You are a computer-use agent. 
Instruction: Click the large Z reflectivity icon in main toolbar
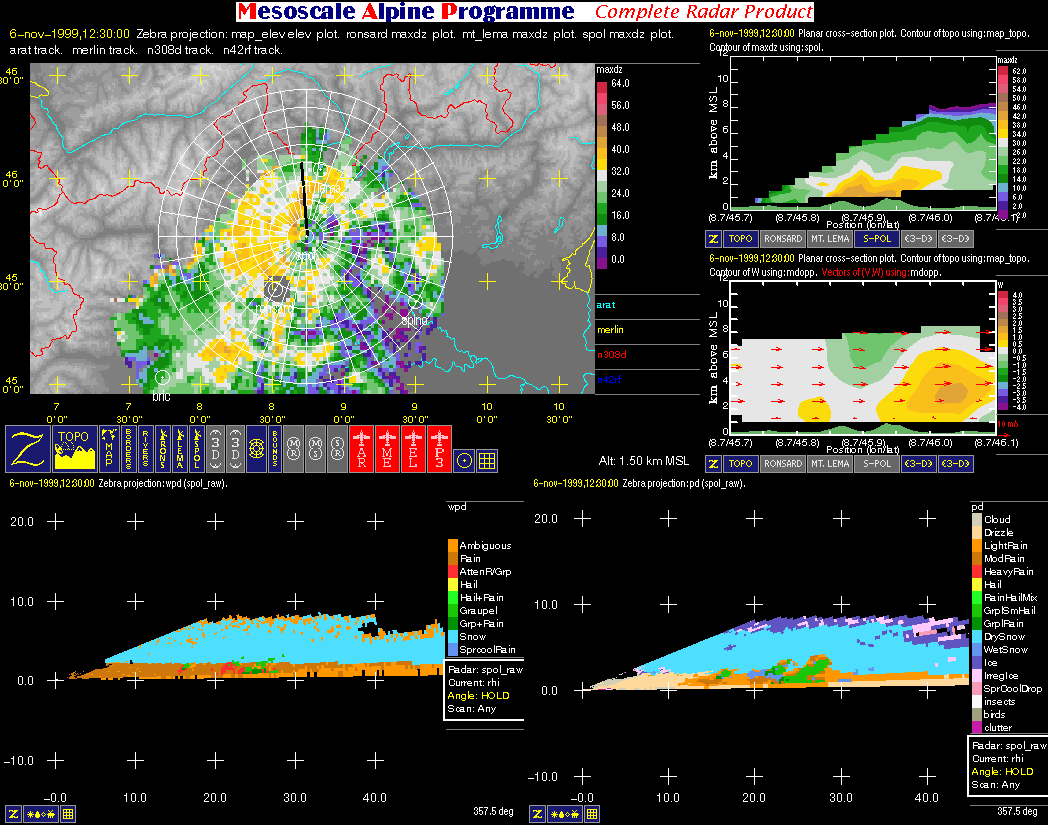(26, 448)
